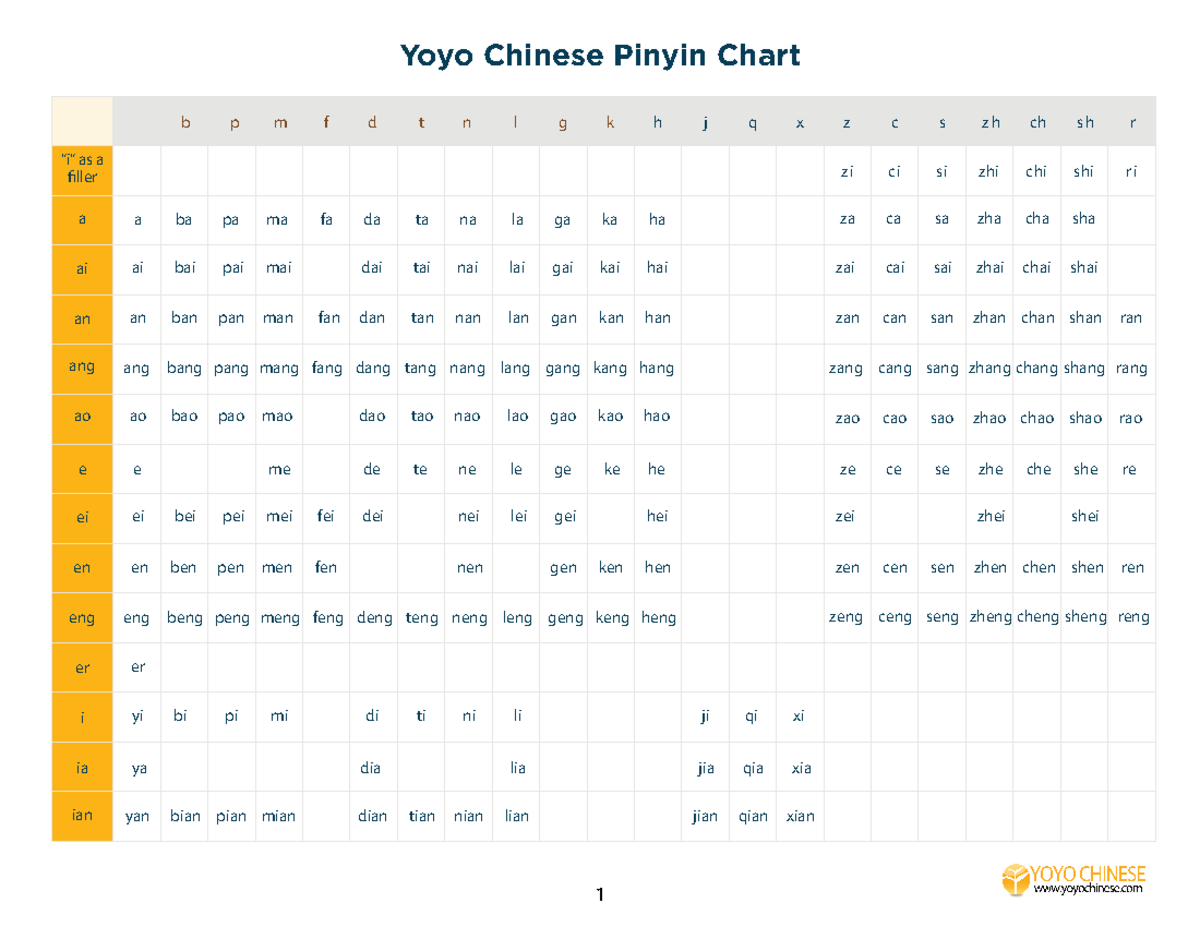Click the 'mian' cell
1200x927 pixels.
(278, 816)
